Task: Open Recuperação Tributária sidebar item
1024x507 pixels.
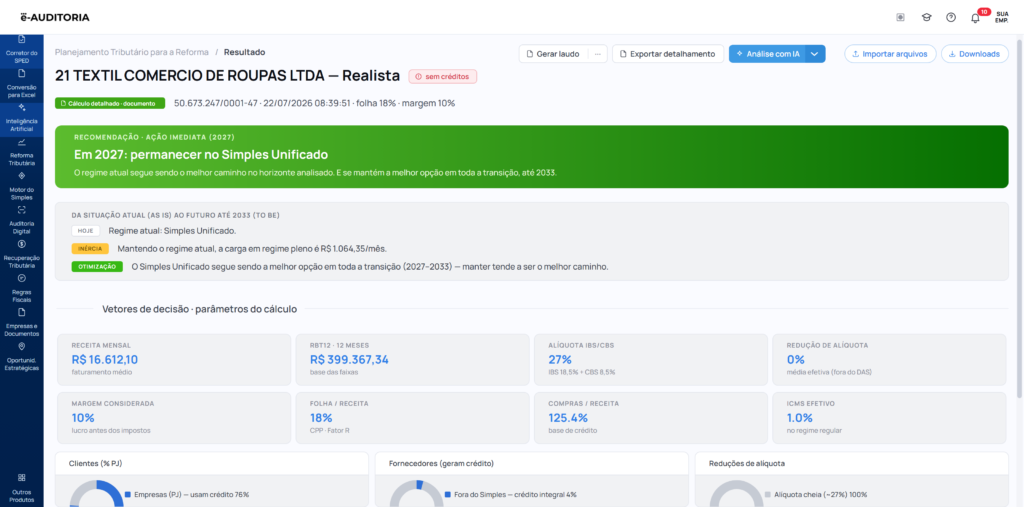Action: (x=22, y=255)
